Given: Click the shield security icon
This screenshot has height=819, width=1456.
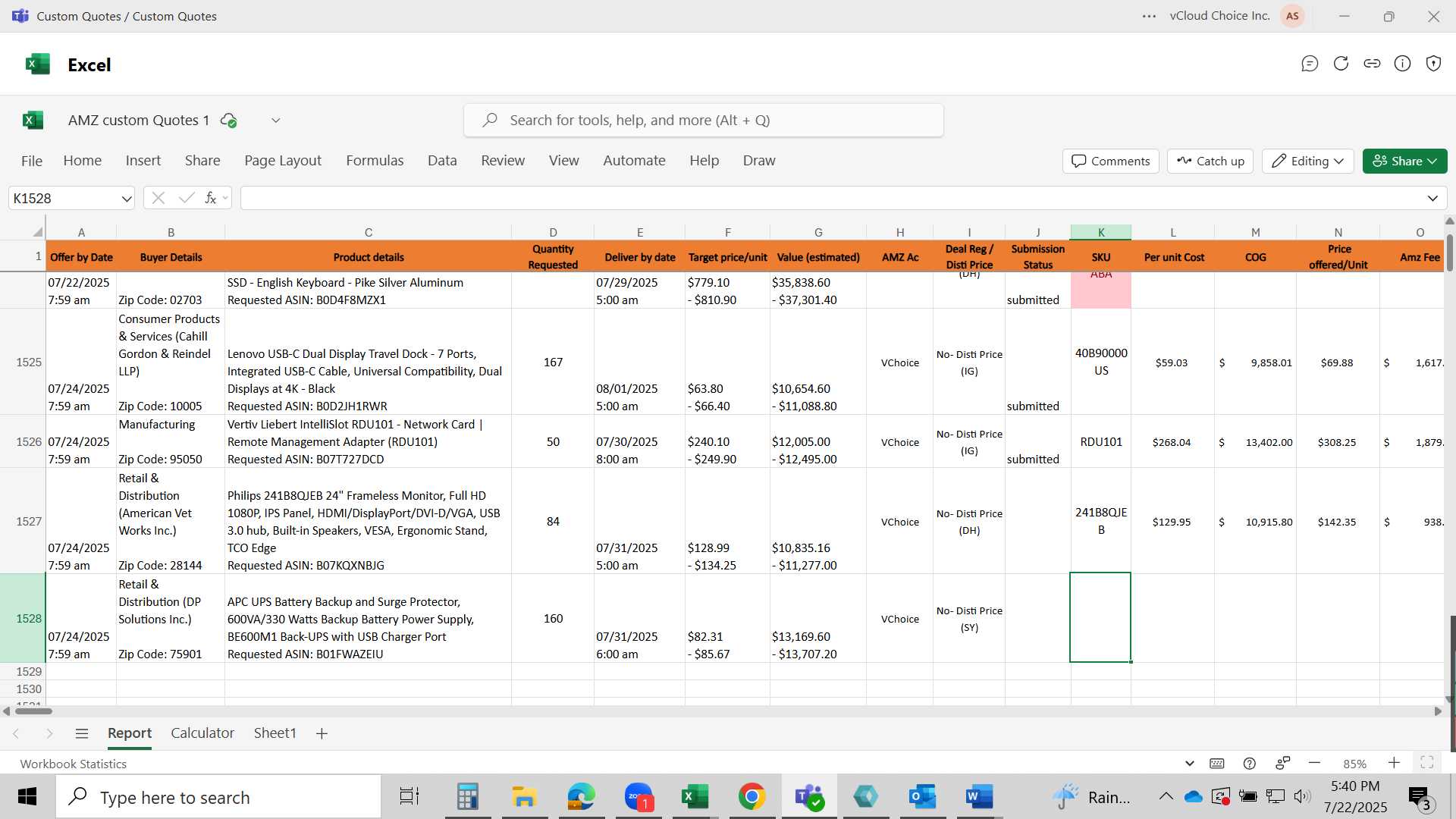Looking at the screenshot, I should (1433, 64).
